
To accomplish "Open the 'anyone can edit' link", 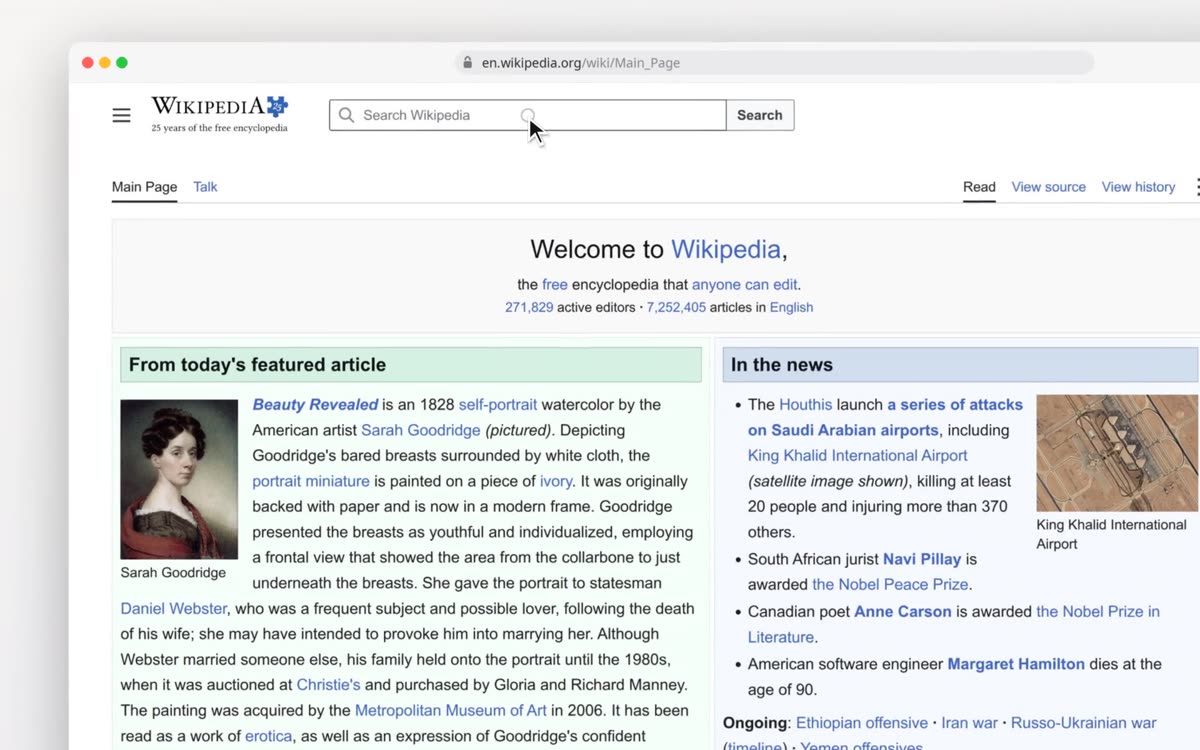I will (744, 284).
